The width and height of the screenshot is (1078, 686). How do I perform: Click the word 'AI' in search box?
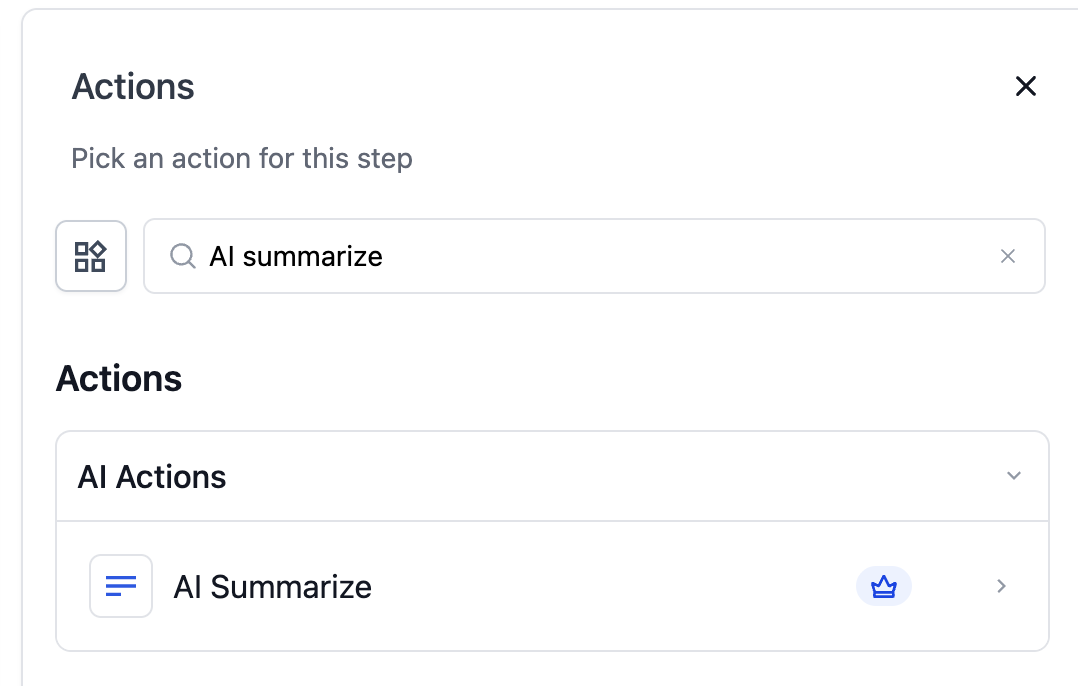pos(221,256)
